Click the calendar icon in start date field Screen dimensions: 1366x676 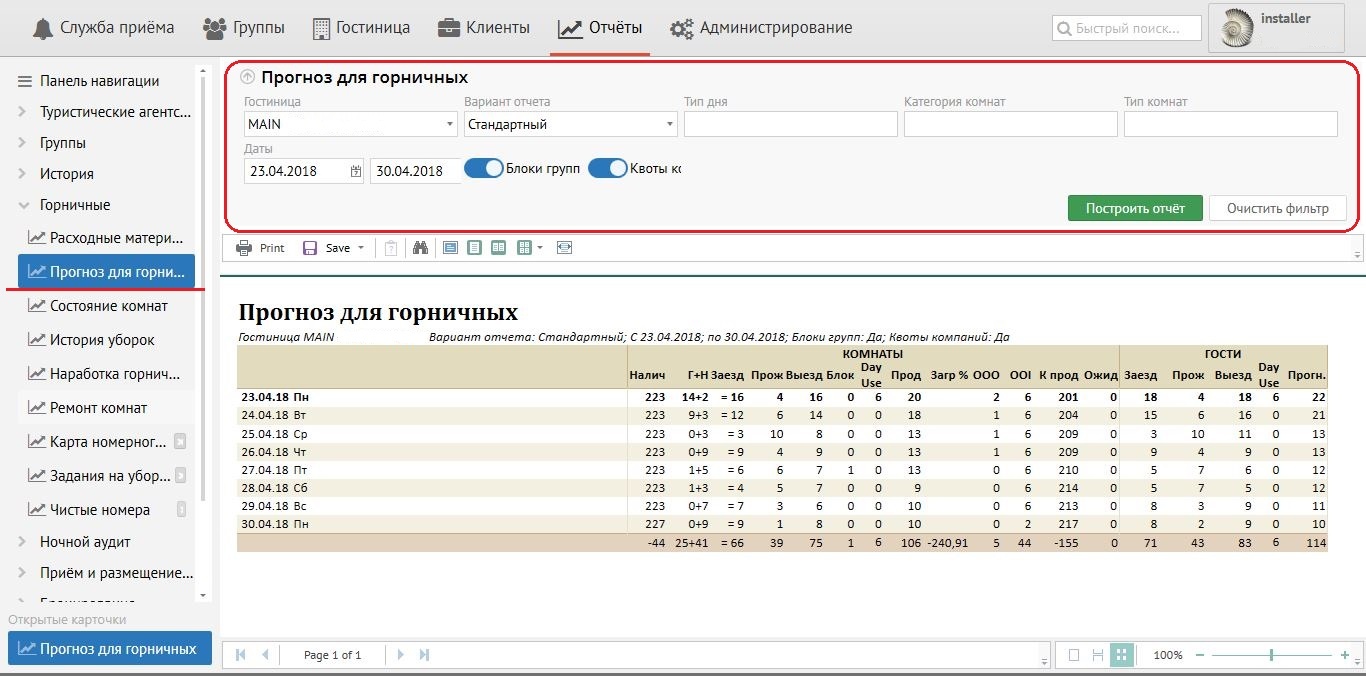[356, 171]
